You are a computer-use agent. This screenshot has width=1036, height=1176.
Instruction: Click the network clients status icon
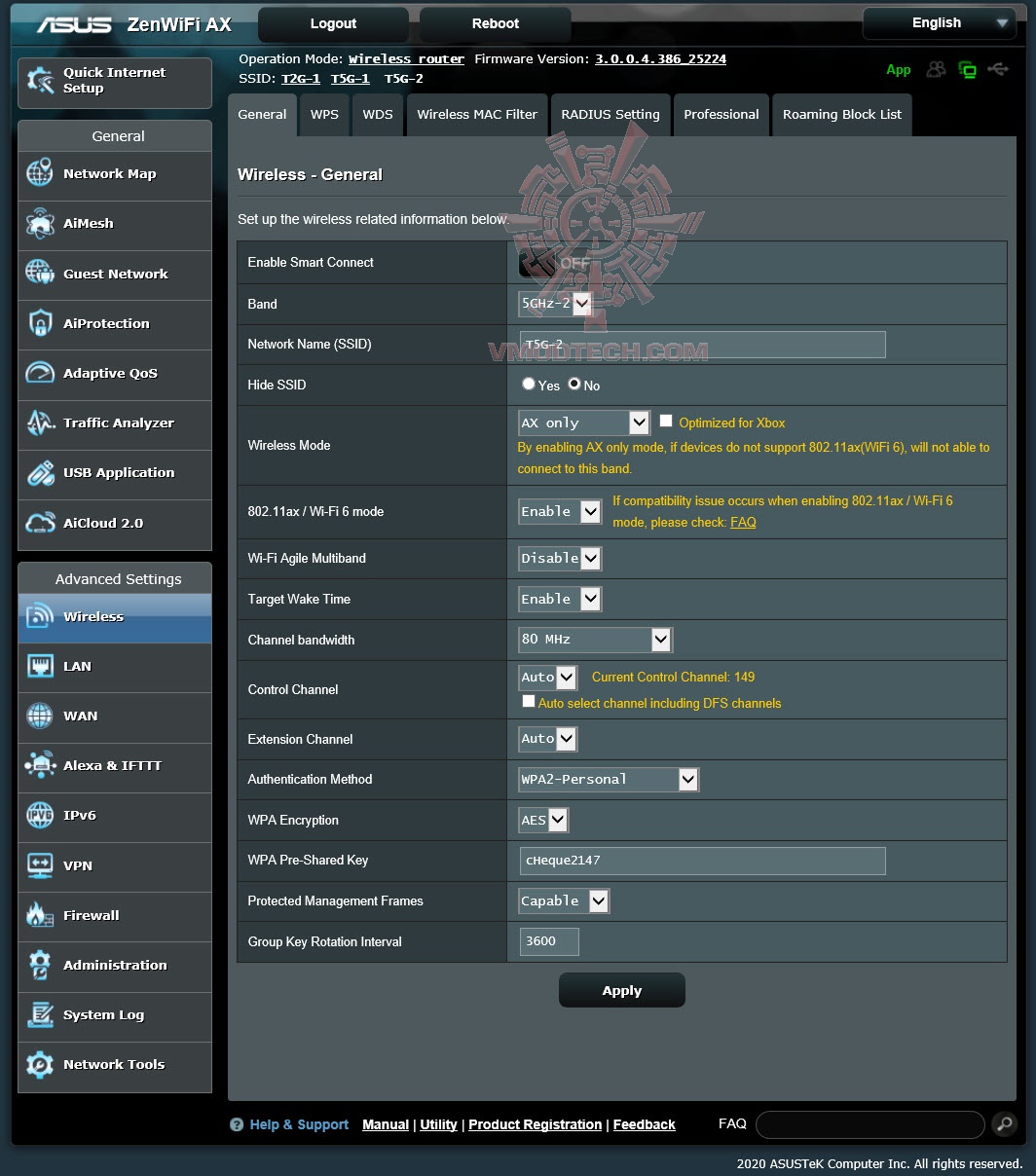point(967,69)
